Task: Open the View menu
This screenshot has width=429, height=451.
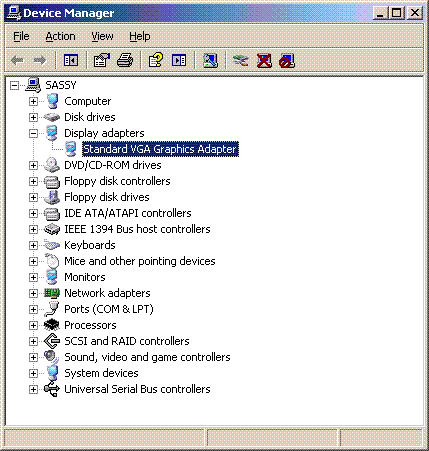Action: pyautogui.click(x=102, y=36)
